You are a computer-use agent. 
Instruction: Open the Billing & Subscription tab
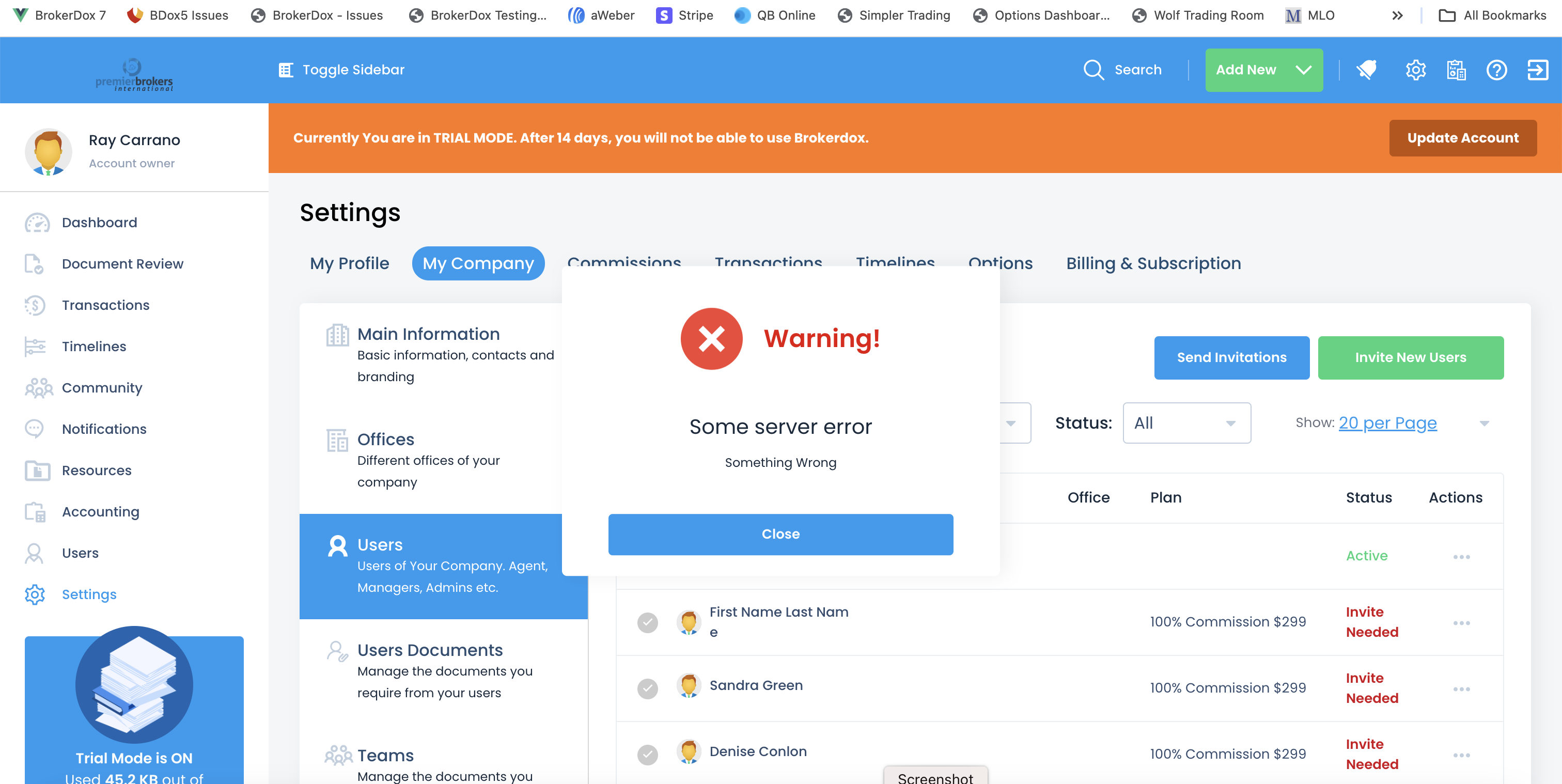(x=1153, y=263)
